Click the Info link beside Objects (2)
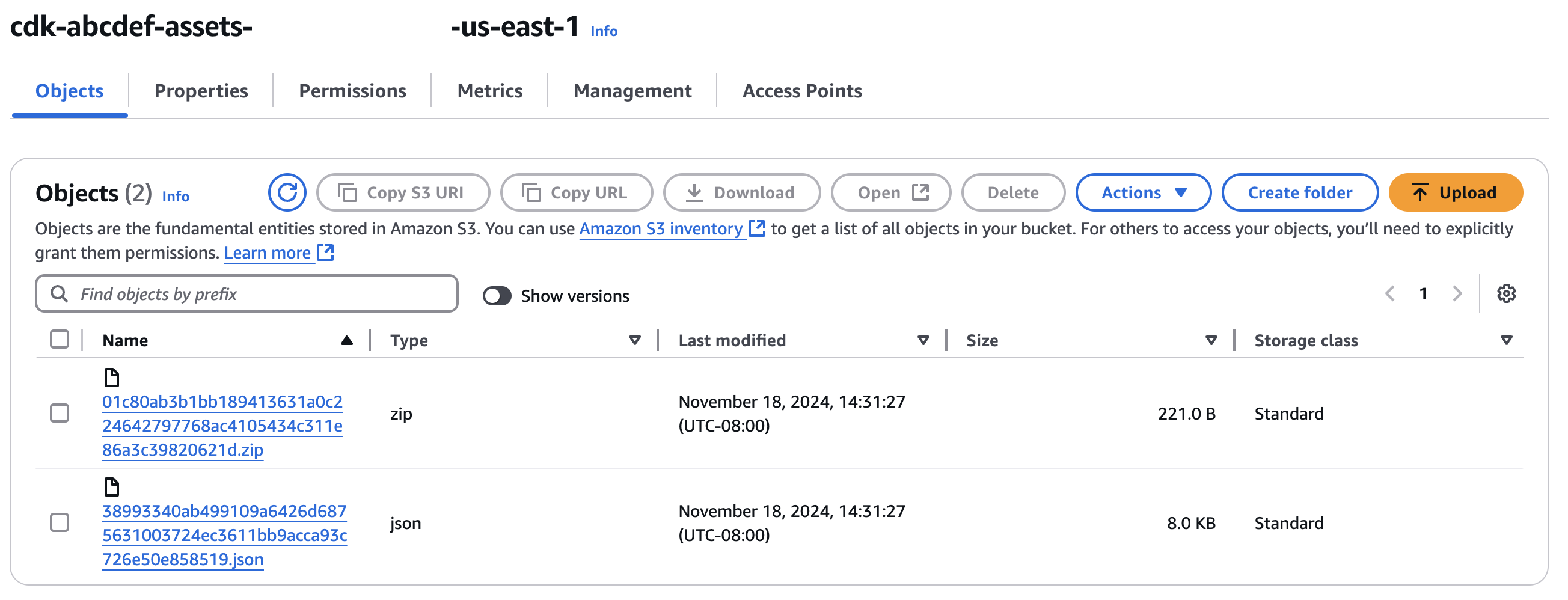The height and width of the screenshot is (600, 1568). 176,197
